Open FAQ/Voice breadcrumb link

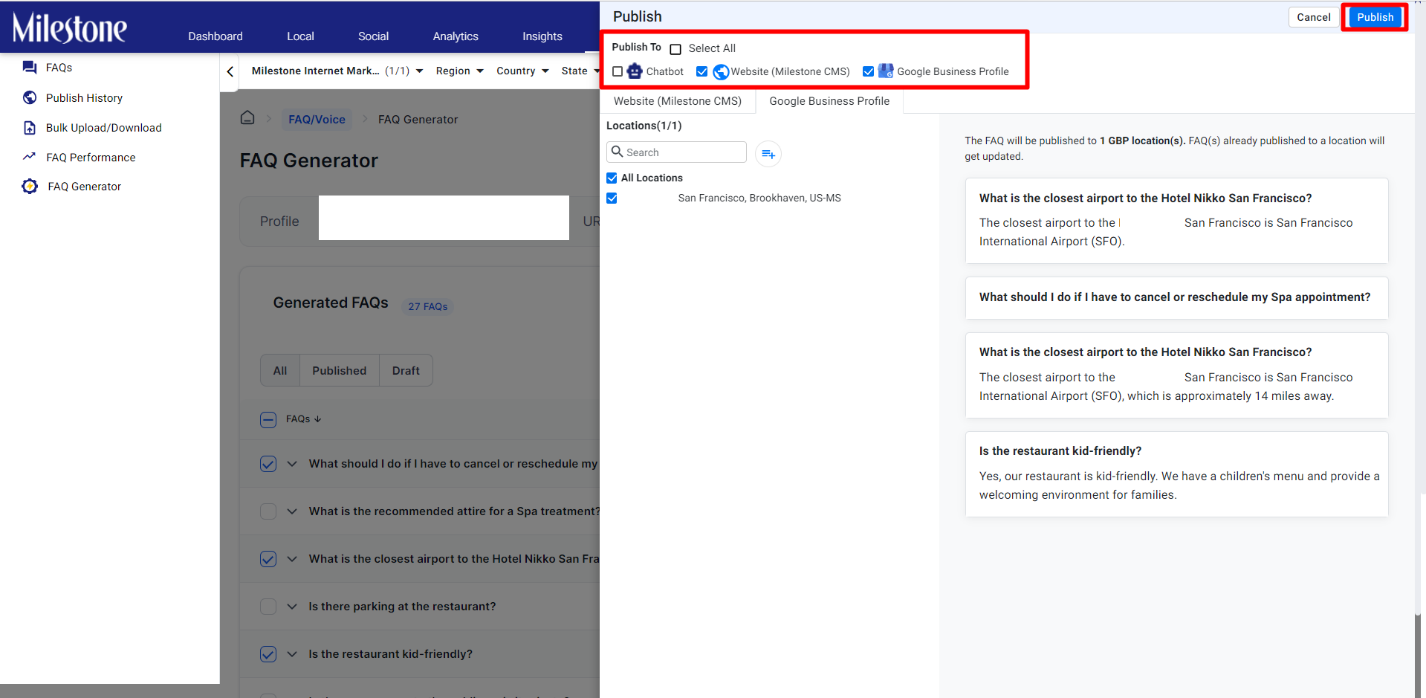pos(317,119)
